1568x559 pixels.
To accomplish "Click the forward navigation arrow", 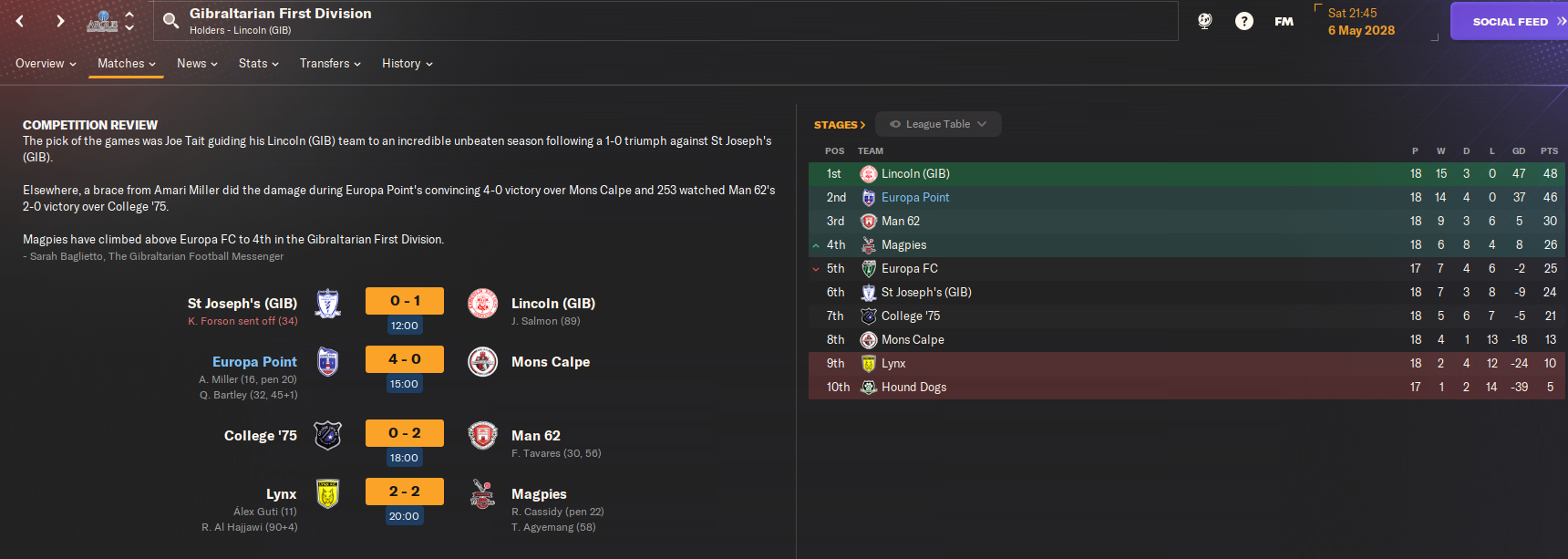I will coord(60,21).
